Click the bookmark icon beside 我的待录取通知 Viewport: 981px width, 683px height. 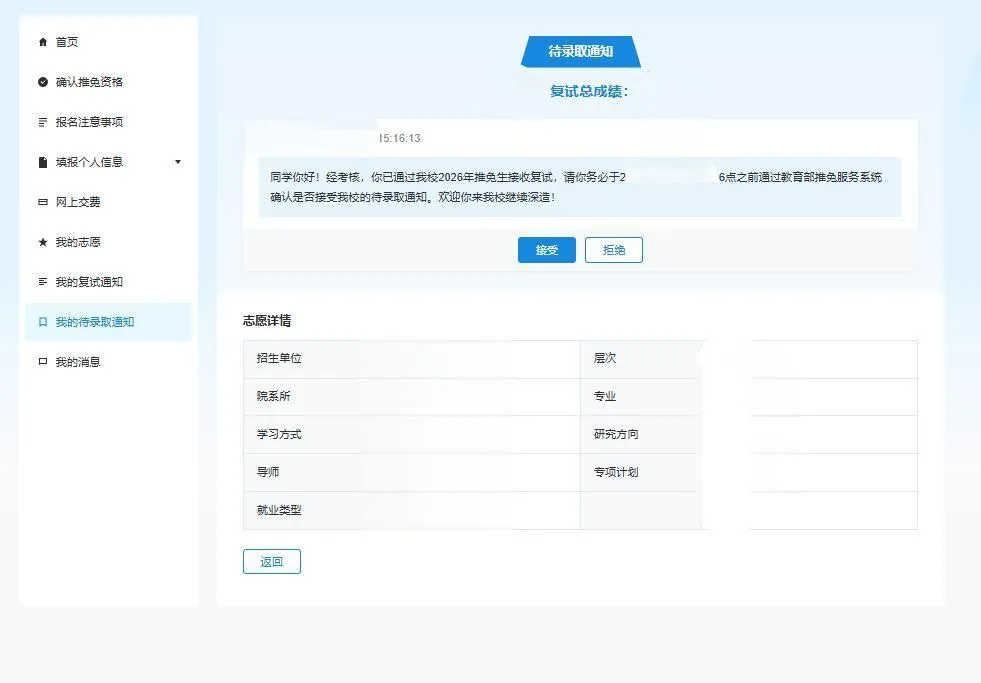43,322
